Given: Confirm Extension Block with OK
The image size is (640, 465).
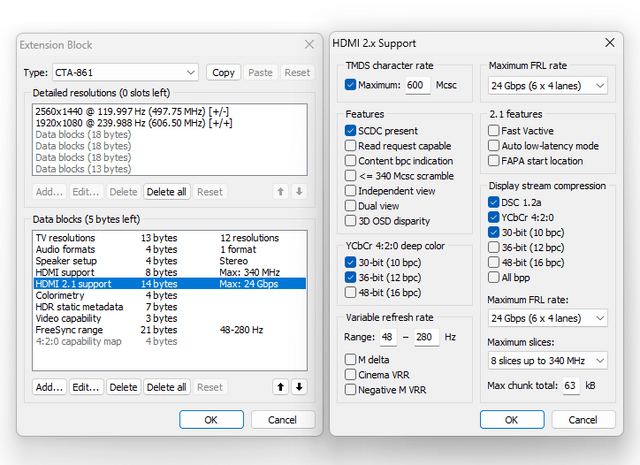Looking at the screenshot, I should pyautogui.click(x=211, y=420).
